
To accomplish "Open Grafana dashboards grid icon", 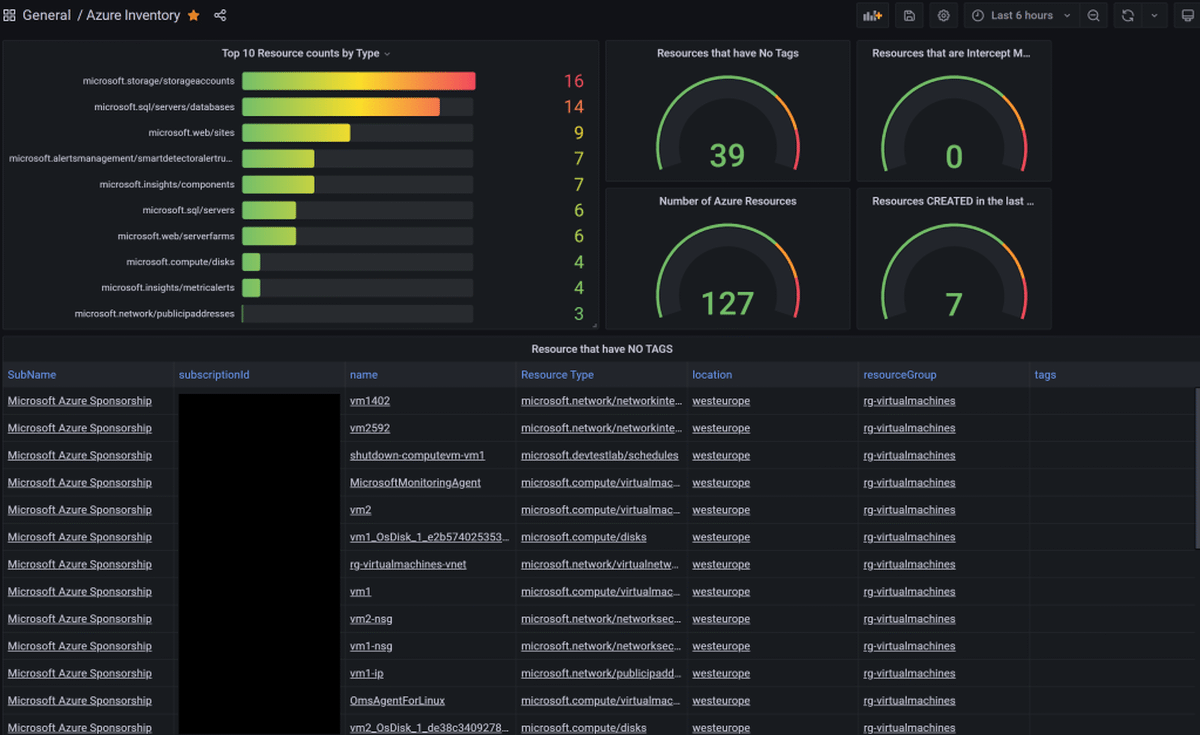I will click(x=9, y=15).
